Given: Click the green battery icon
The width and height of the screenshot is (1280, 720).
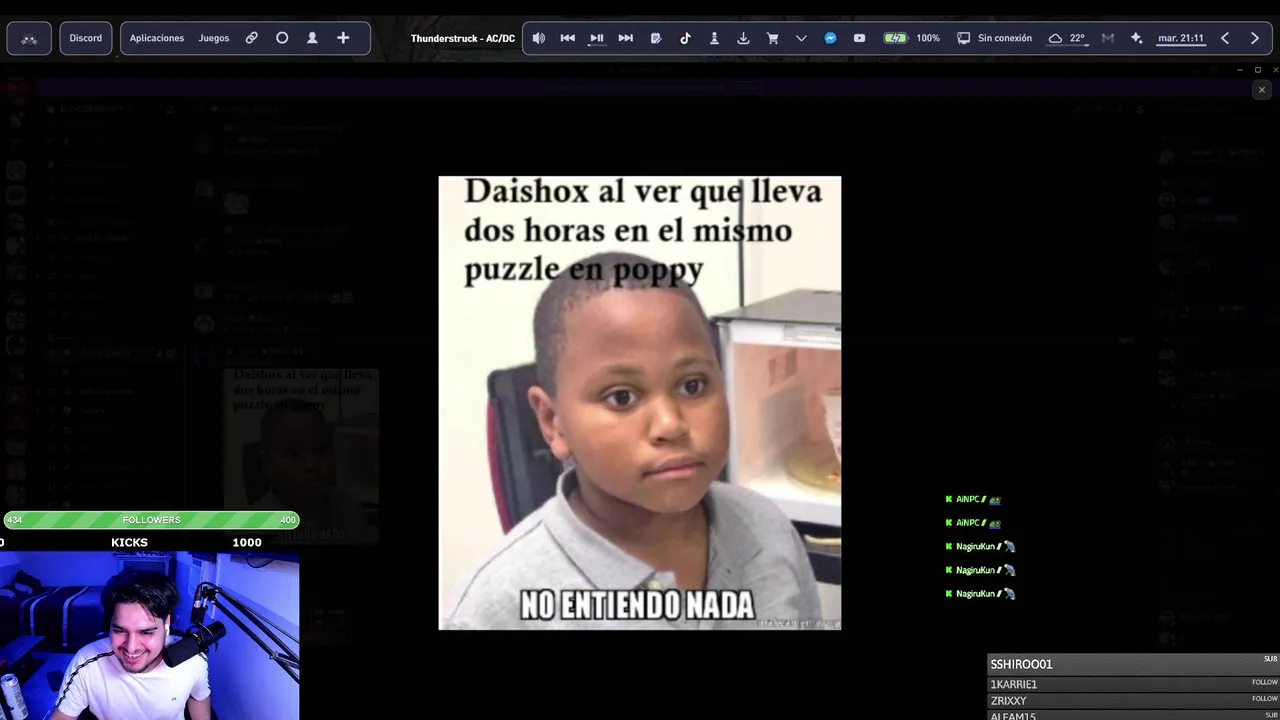Looking at the screenshot, I should pos(895,38).
